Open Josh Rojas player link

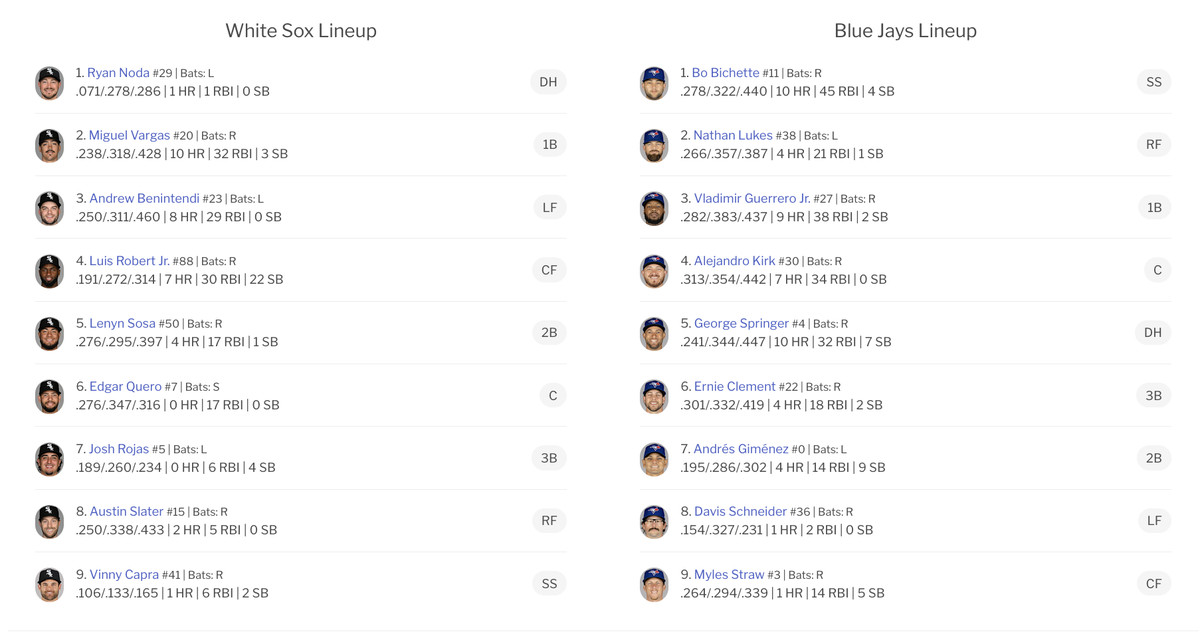pyautogui.click(x=118, y=449)
